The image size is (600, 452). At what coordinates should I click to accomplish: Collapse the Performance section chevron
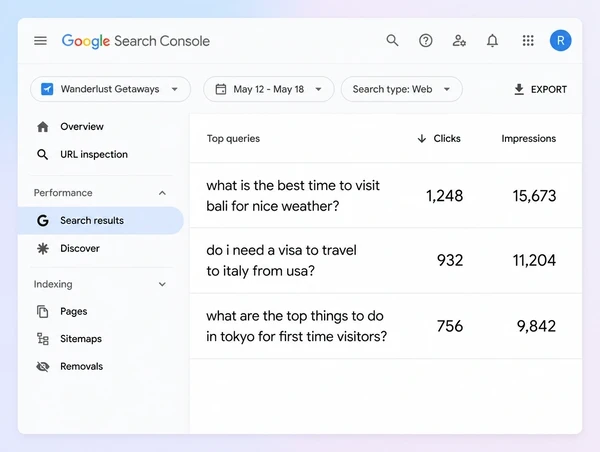pyautogui.click(x=162, y=193)
